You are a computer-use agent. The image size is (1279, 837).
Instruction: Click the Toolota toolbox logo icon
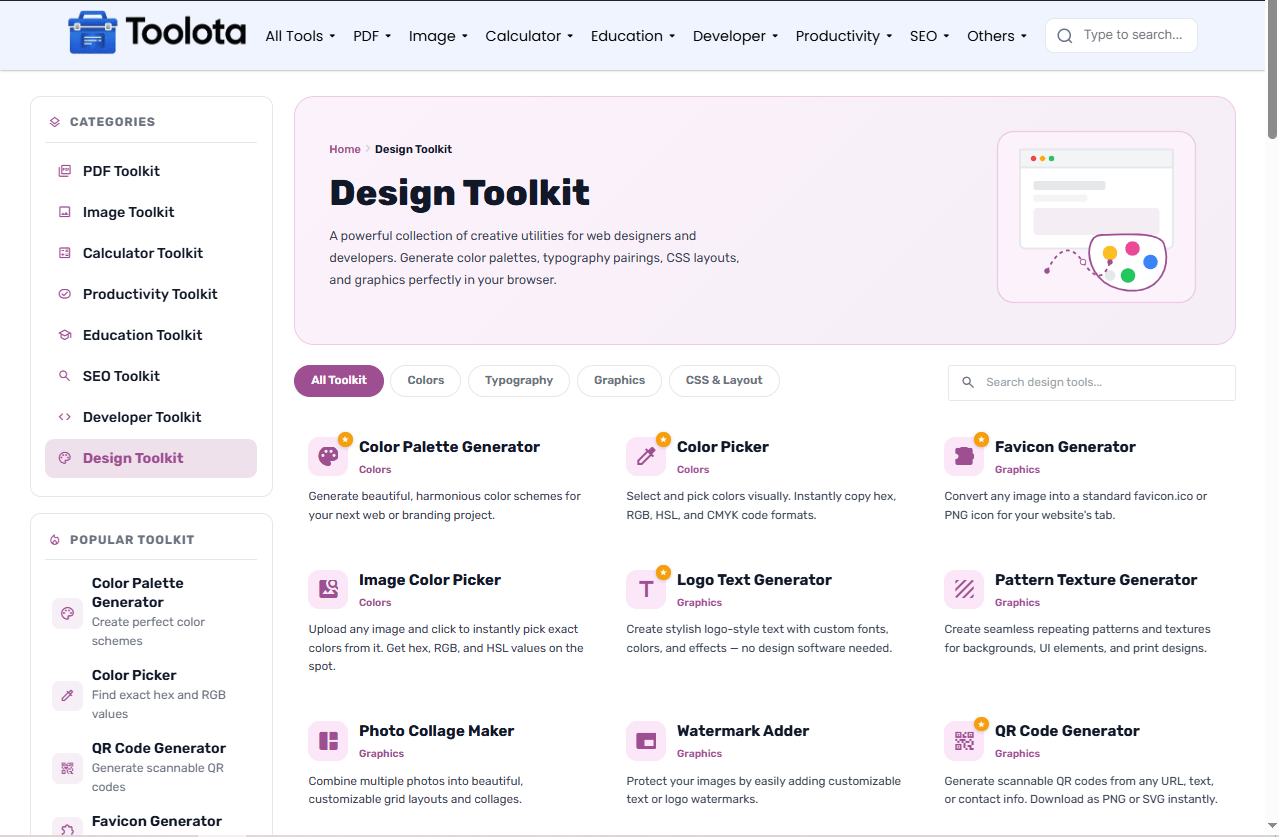[92, 33]
